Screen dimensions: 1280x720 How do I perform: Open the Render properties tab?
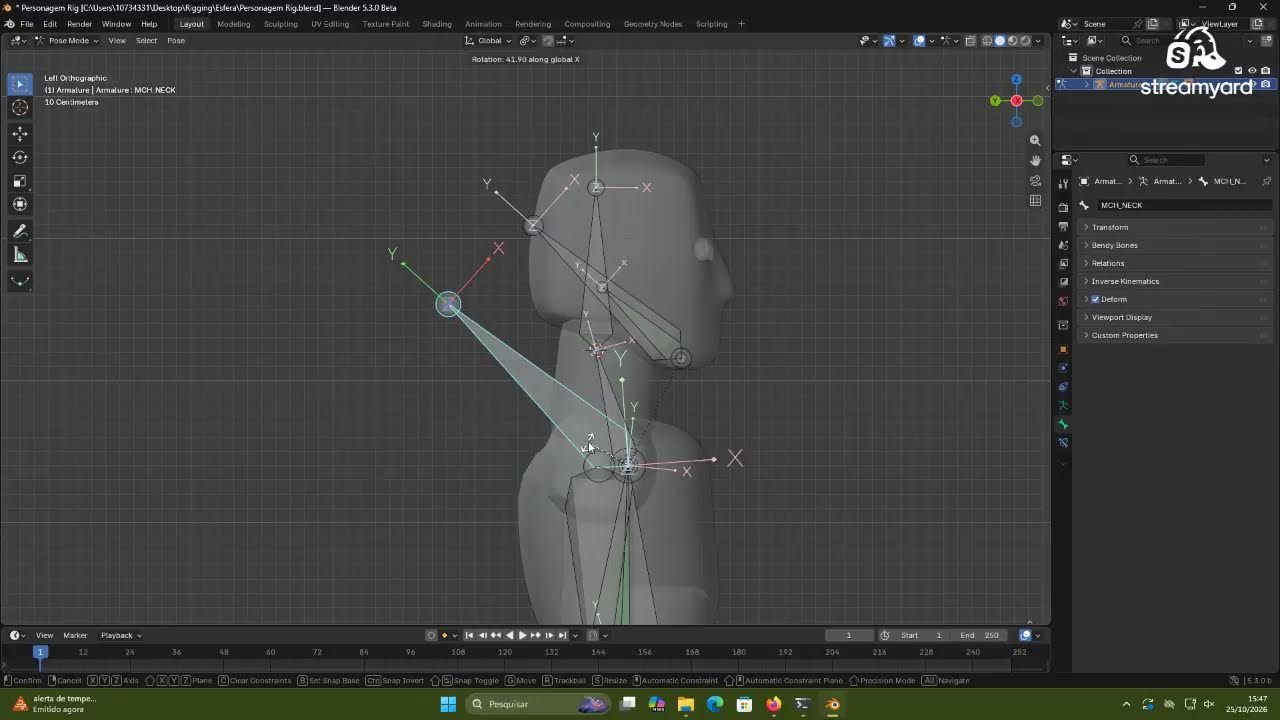1063,207
